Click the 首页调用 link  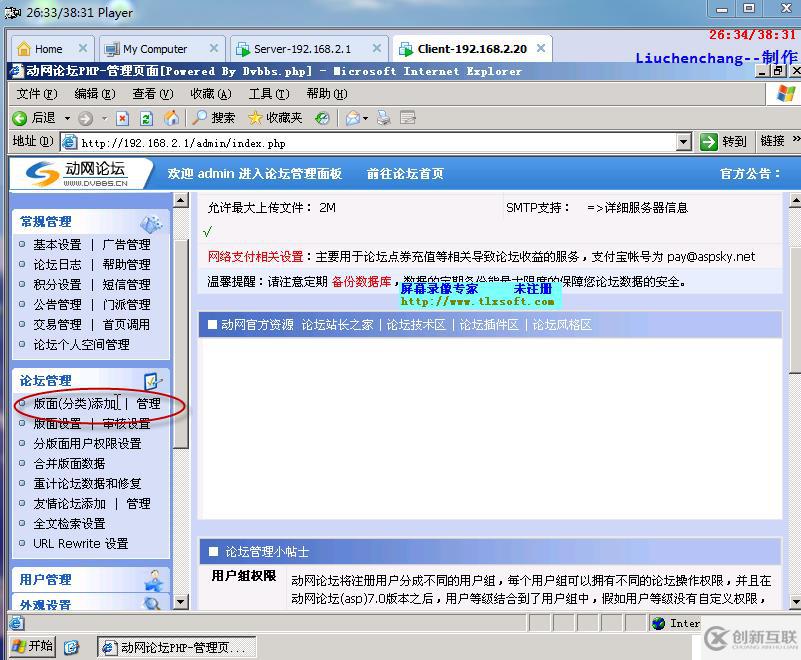(126, 324)
